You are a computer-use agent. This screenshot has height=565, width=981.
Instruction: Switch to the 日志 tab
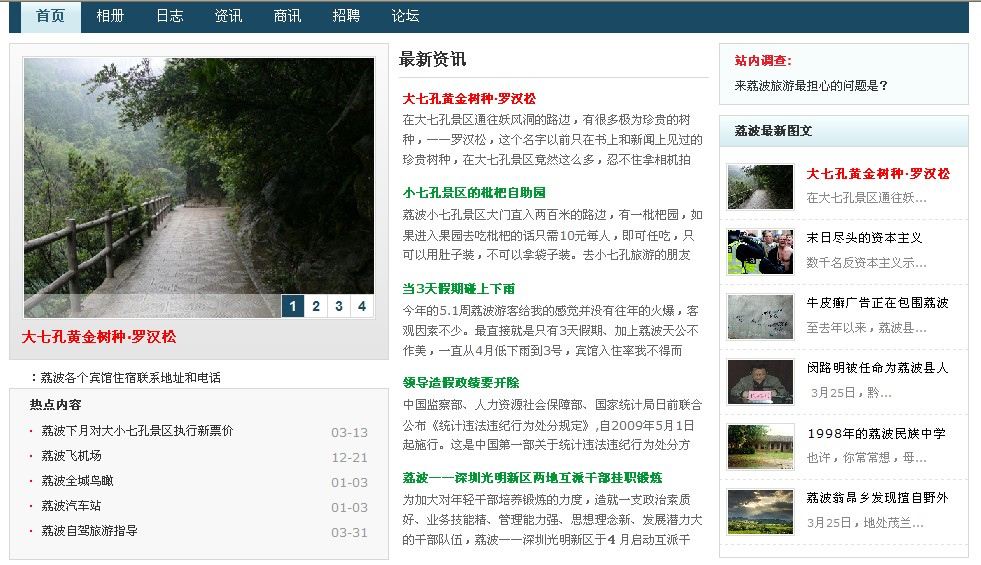[169, 16]
